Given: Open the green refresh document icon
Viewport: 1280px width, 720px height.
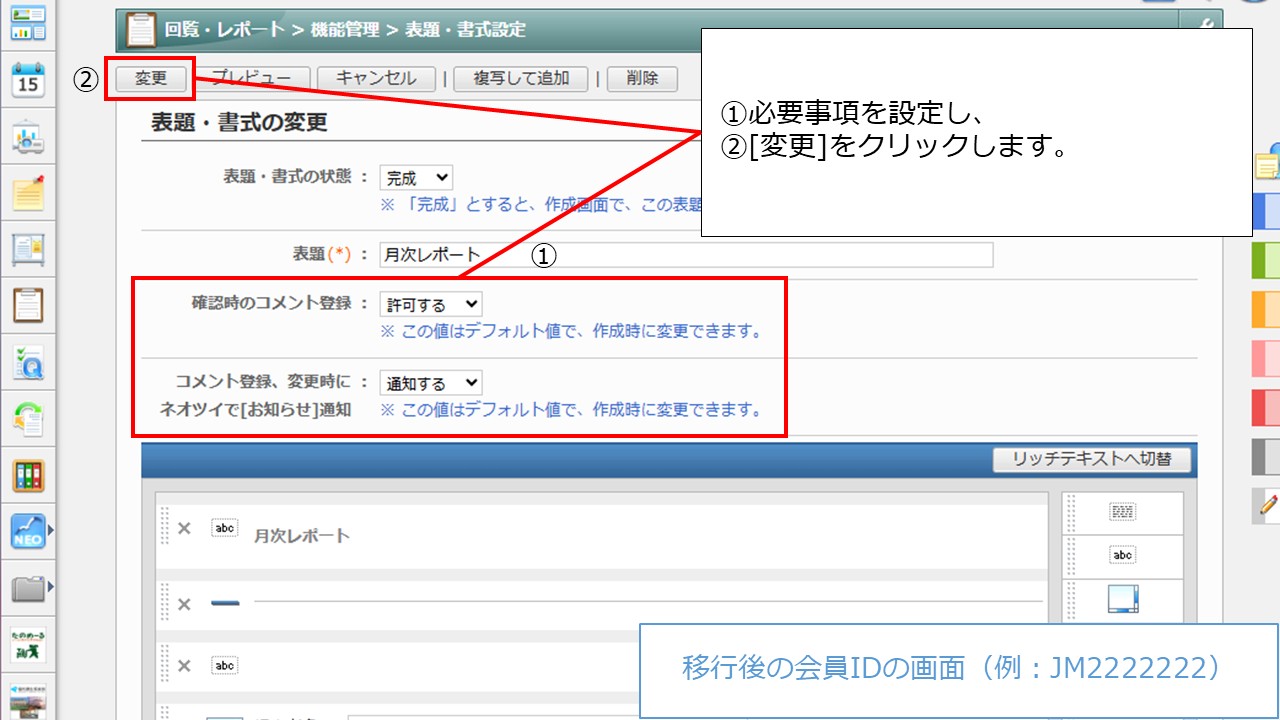Looking at the screenshot, I should point(28,418).
